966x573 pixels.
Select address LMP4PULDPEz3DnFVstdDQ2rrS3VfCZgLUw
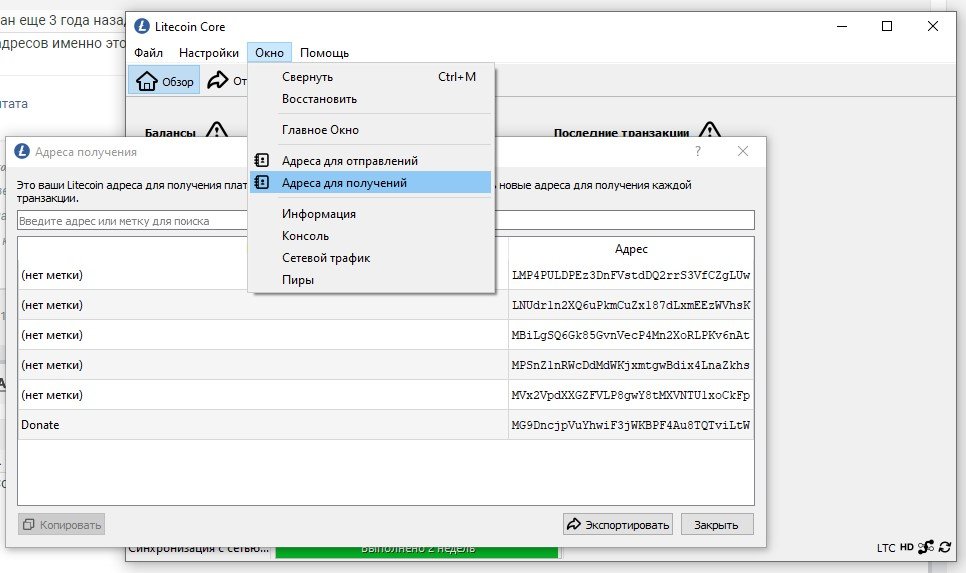pyautogui.click(x=631, y=275)
